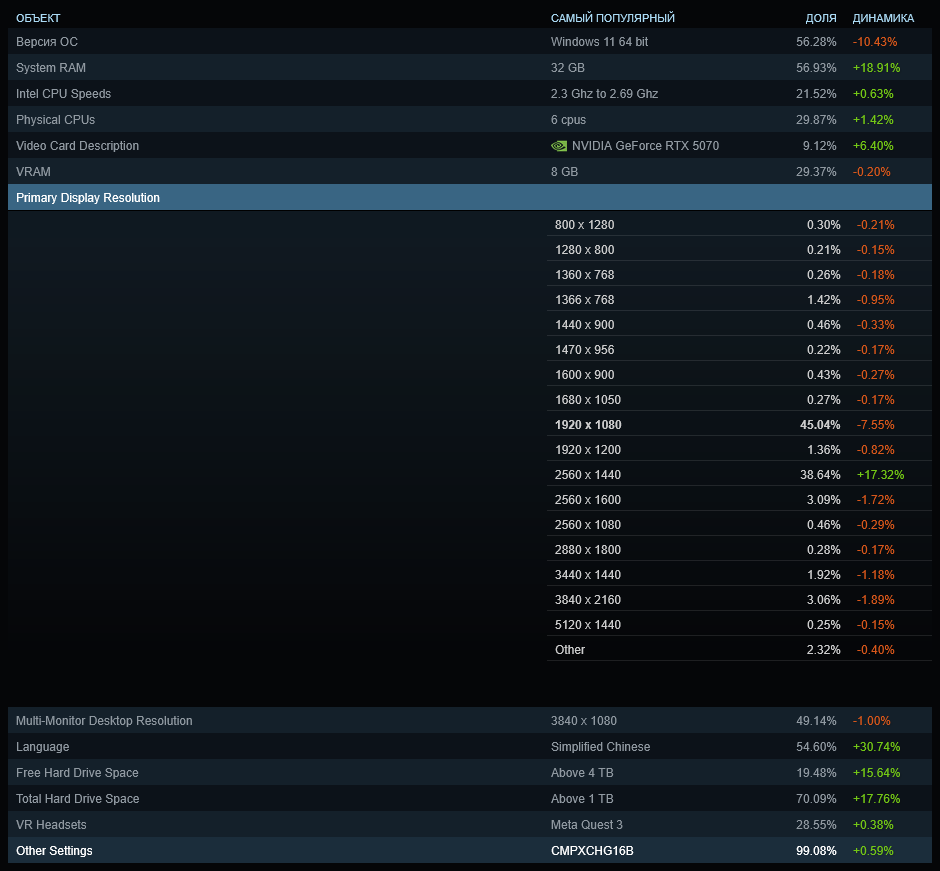Screen dimensions: 940x871
Task: Expand the Total Hard Drive Space row
Action: [470, 798]
